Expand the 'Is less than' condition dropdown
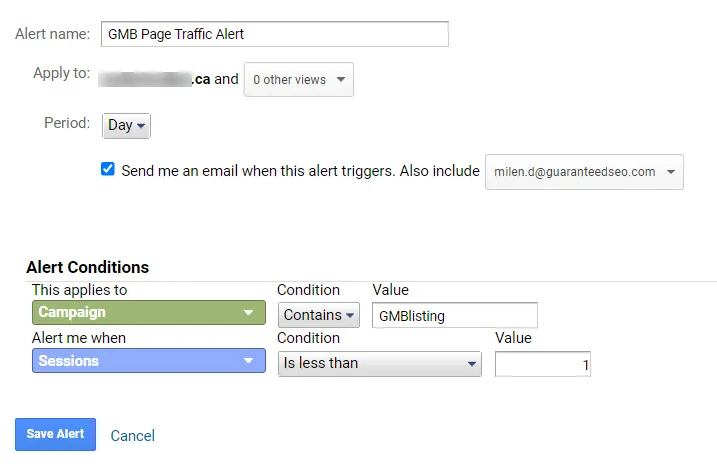The image size is (717, 469). (379, 364)
